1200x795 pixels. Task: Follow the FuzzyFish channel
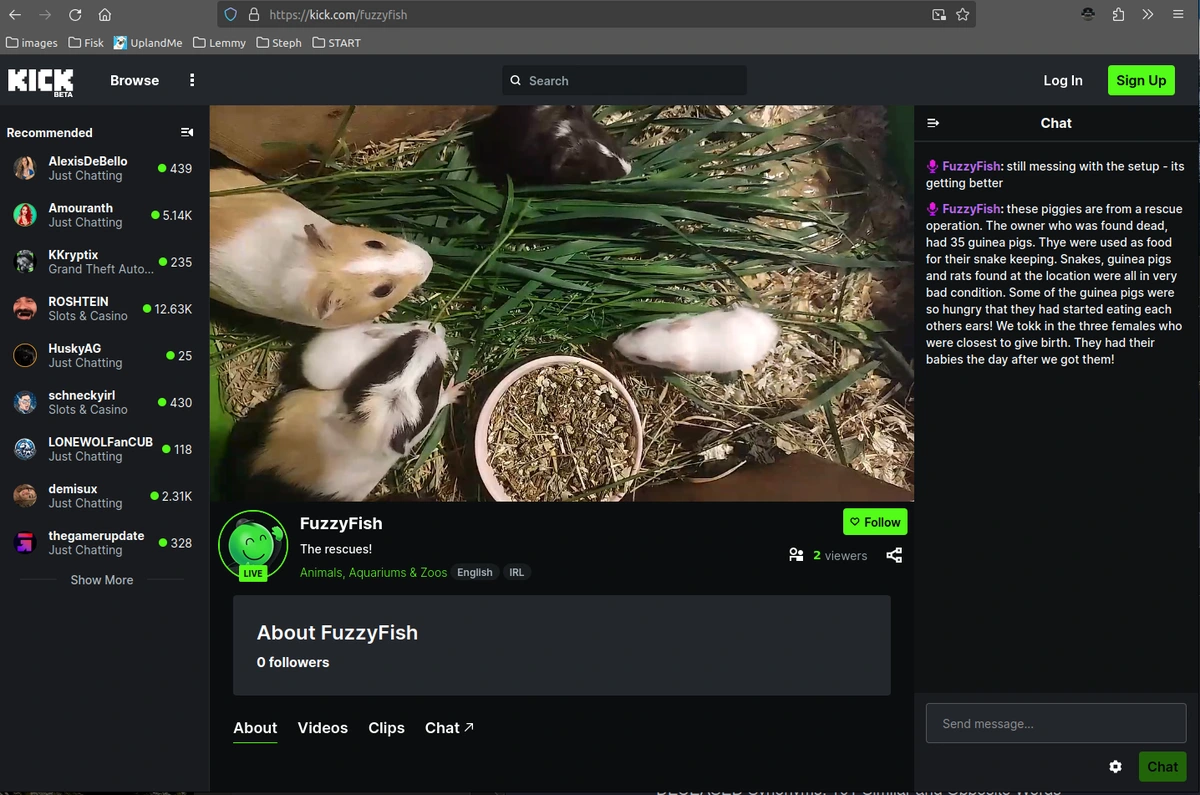pyautogui.click(x=874, y=522)
